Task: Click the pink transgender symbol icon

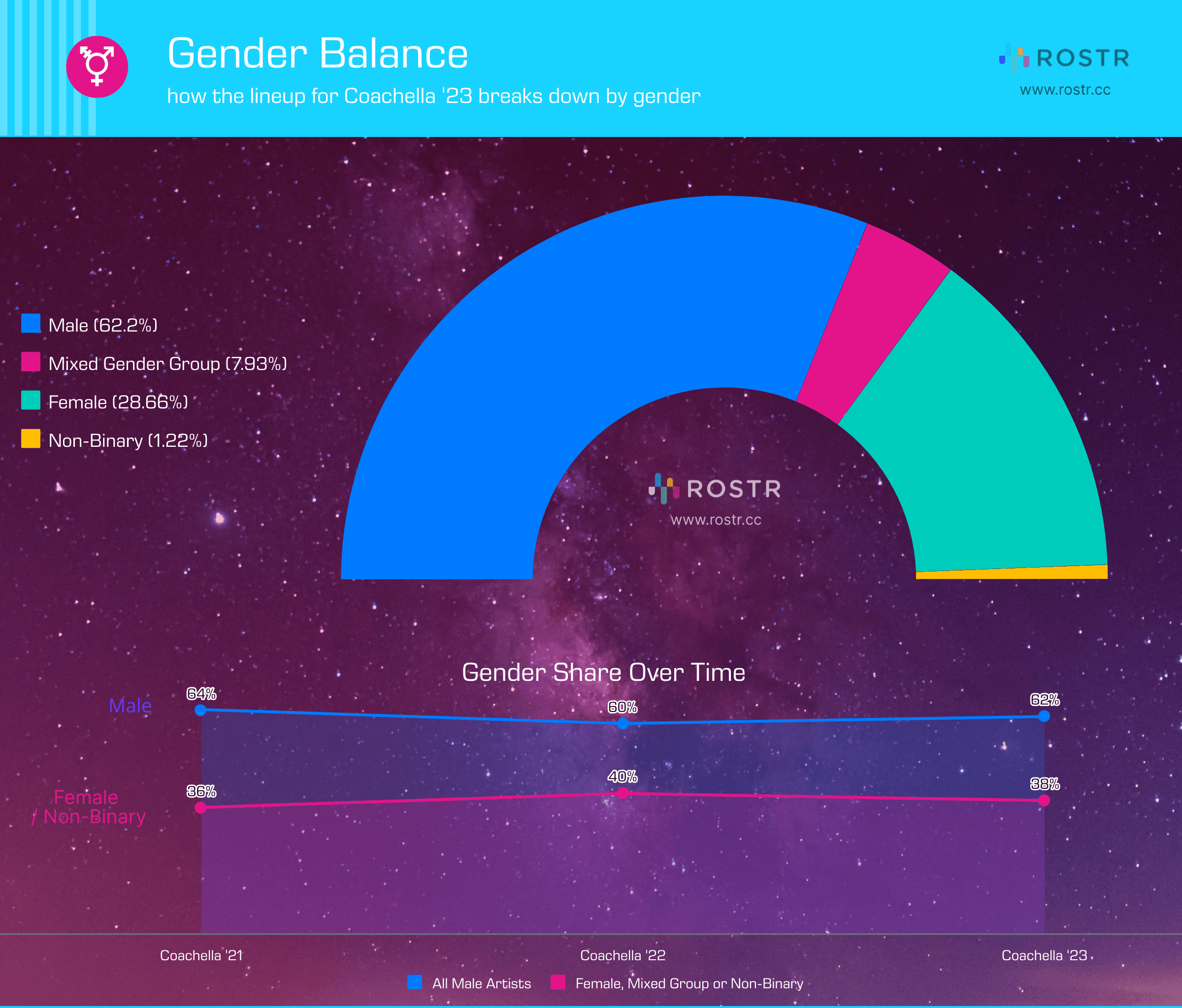Action: tap(97, 67)
